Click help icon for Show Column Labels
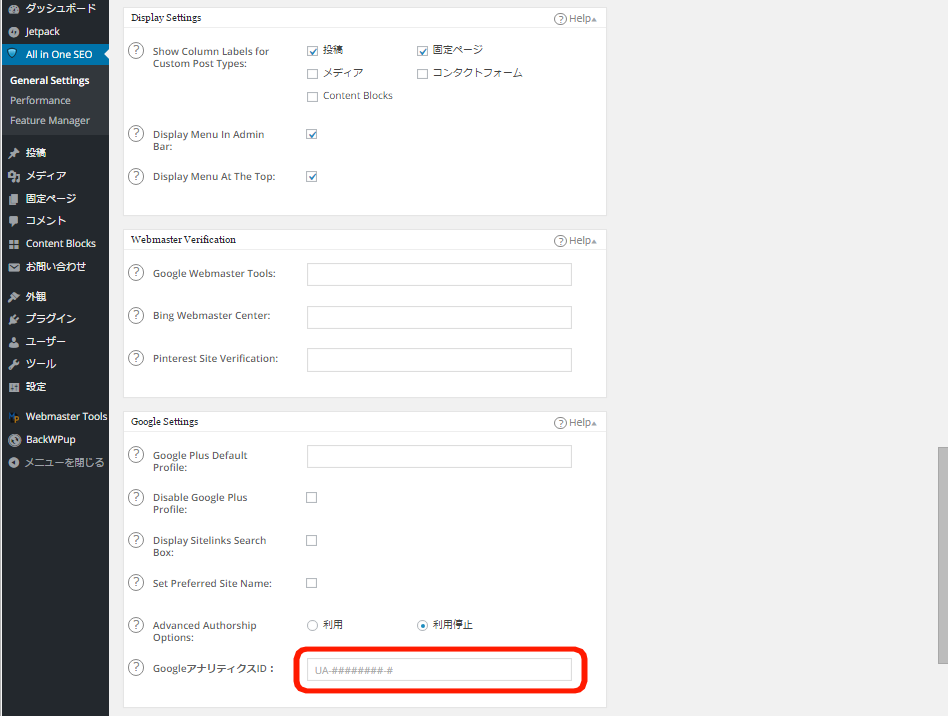The height and width of the screenshot is (716, 948). tap(136, 50)
